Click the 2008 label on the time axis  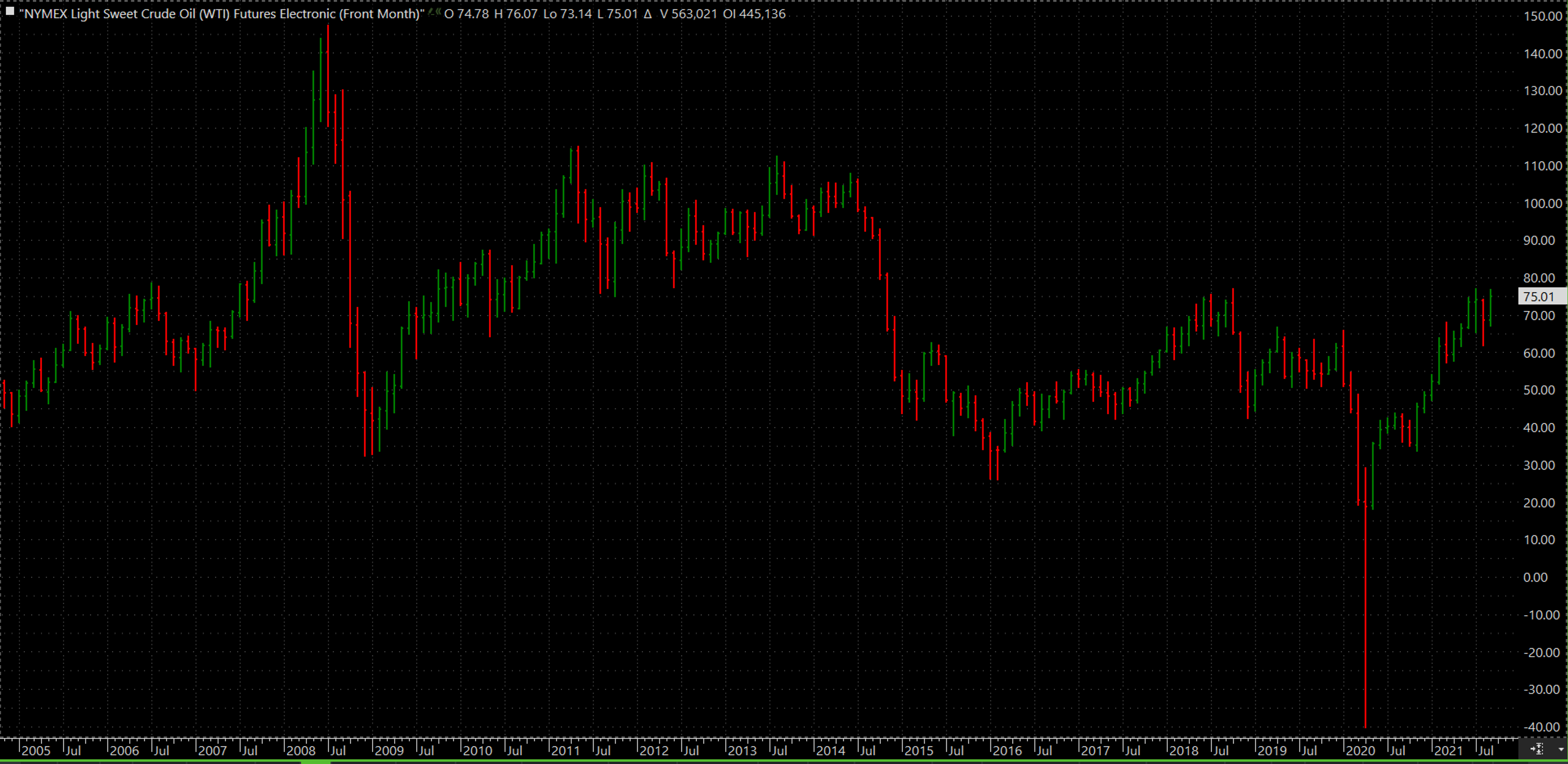301,751
